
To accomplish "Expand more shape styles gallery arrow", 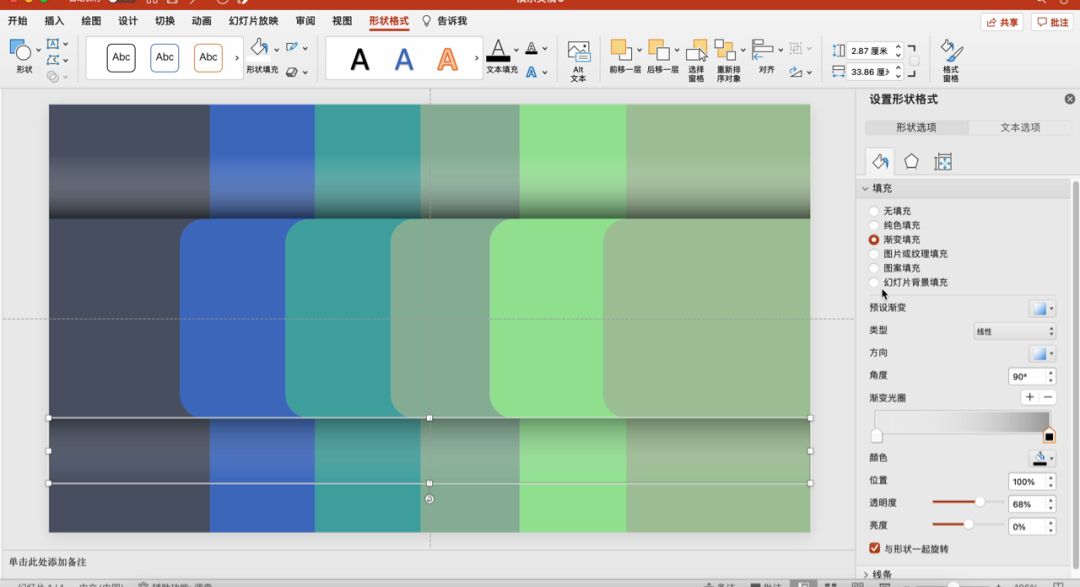I will (x=237, y=58).
